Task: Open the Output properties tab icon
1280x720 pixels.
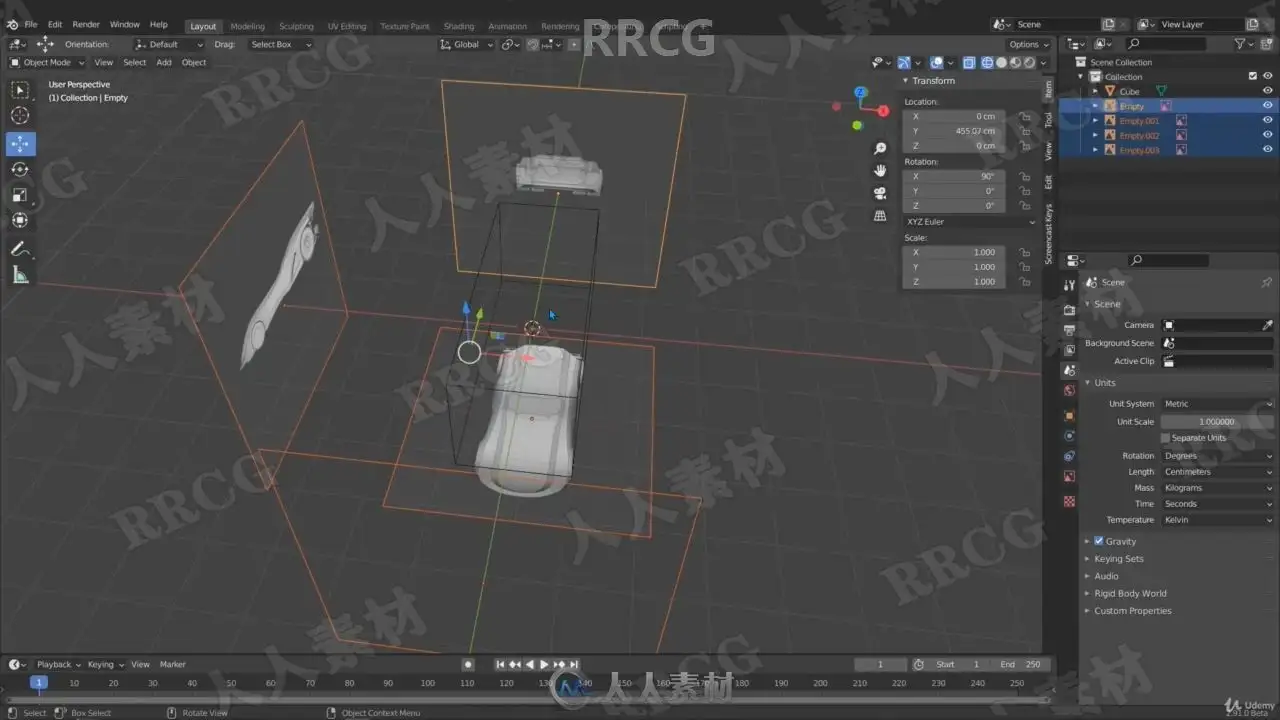Action: (1070, 329)
